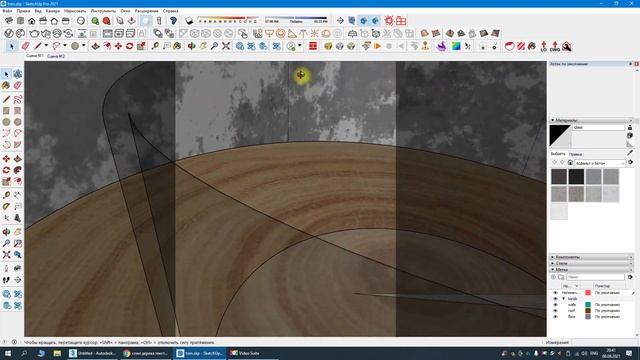Open the Extensions menu

click(147, 11)
